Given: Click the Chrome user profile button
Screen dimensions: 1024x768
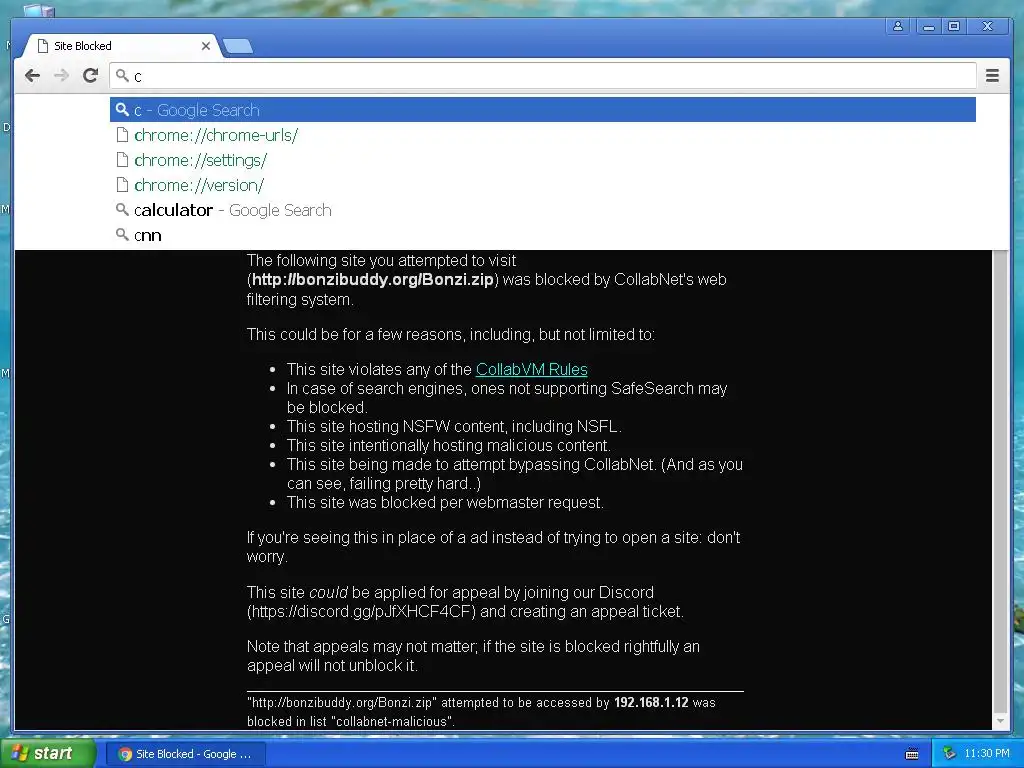Looking at the screenshot, I should 898,26.
